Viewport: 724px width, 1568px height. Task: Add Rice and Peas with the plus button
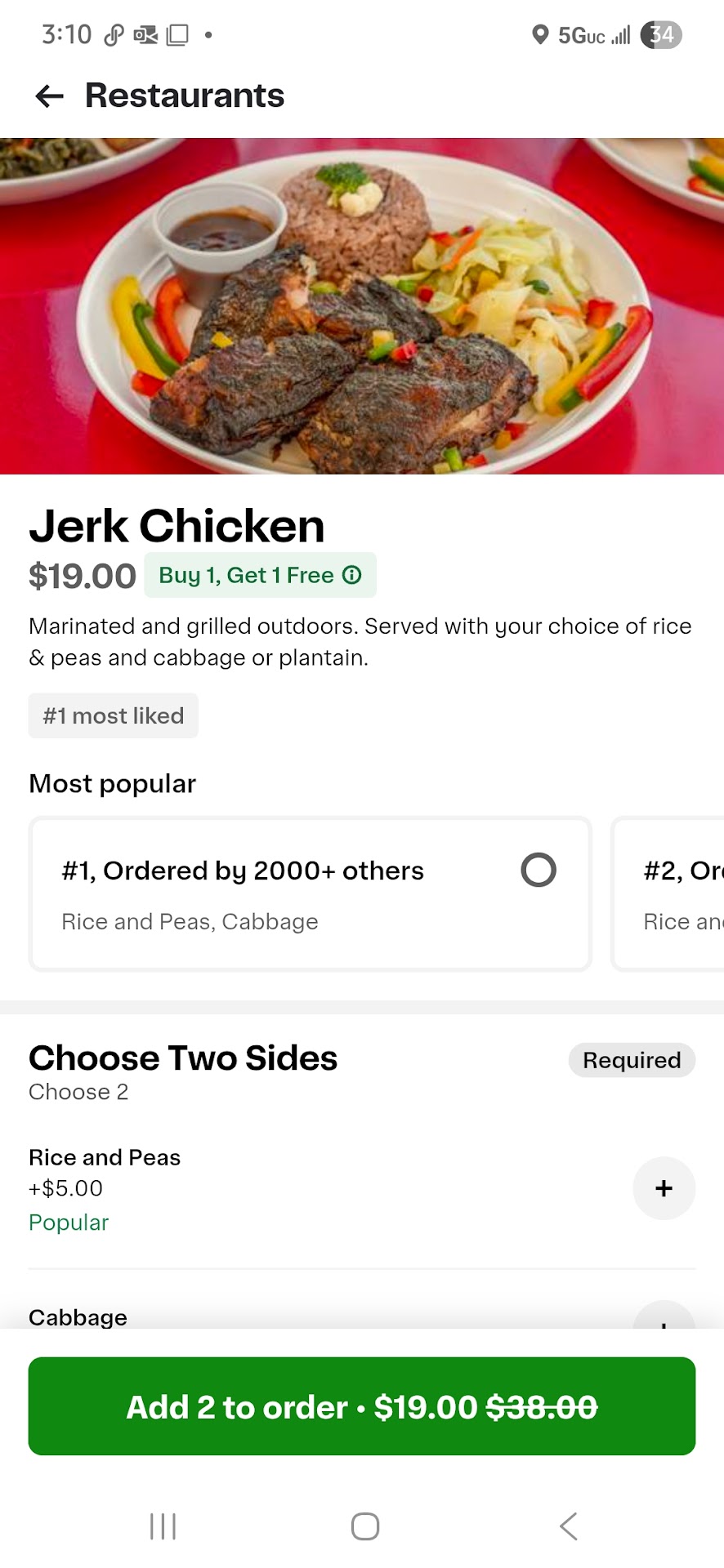664,1188
